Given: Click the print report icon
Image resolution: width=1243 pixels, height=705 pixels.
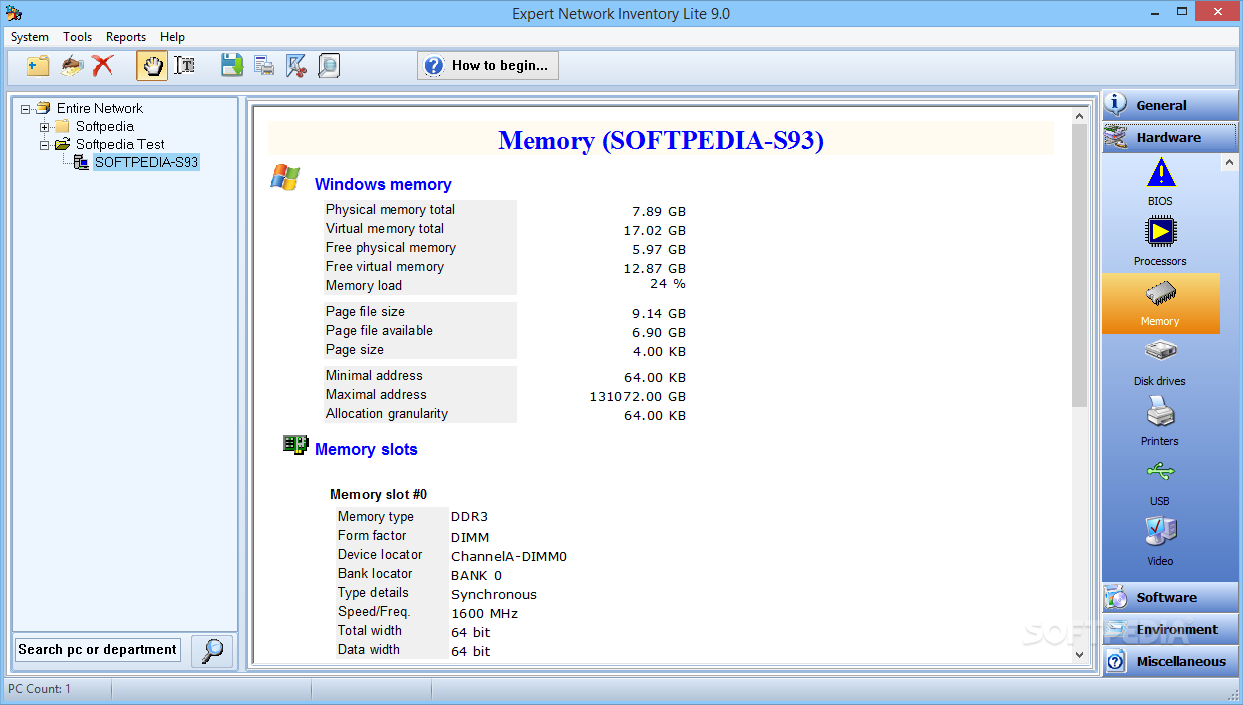Looking at the screenshot, I should (264, 66).
